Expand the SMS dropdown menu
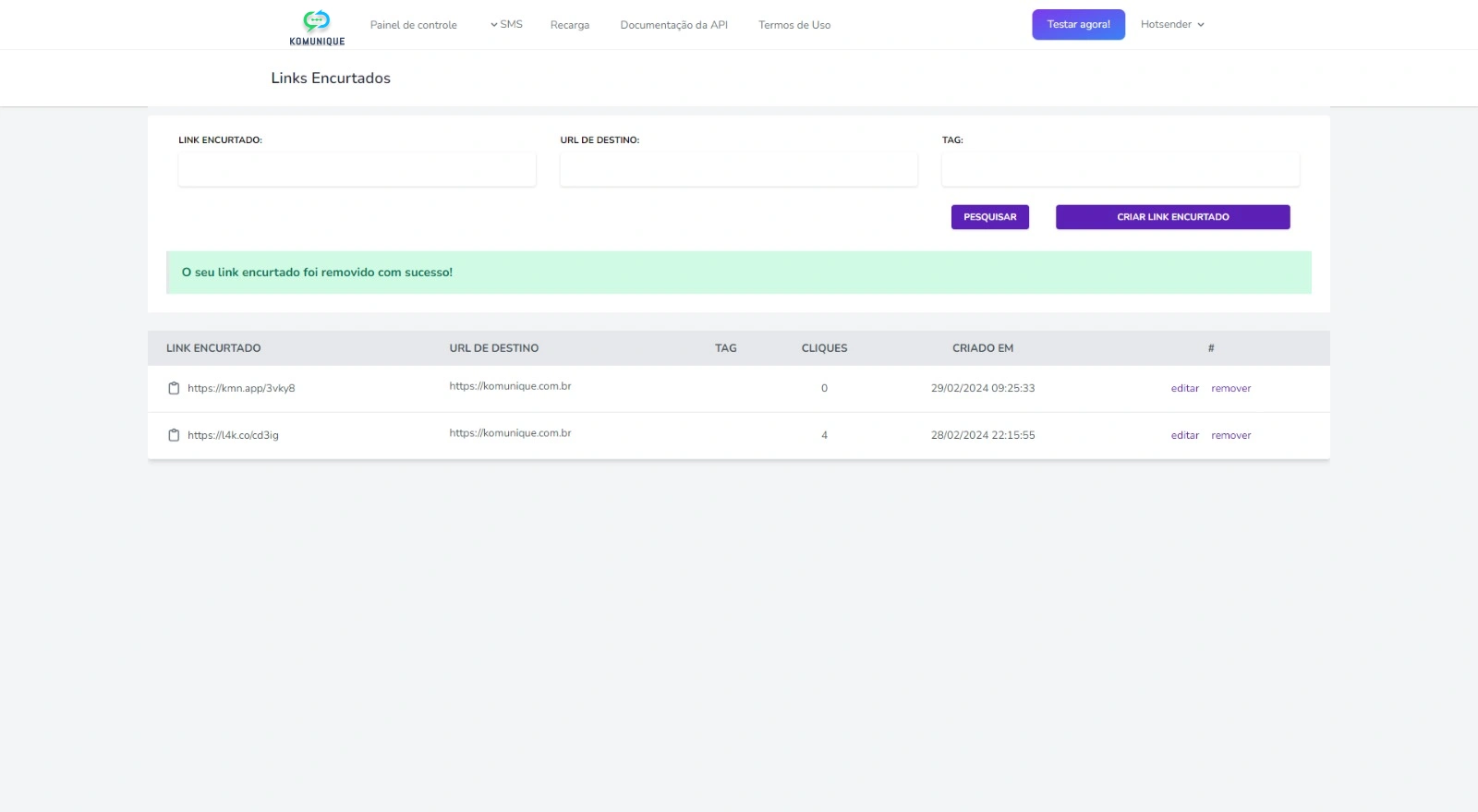Screen dimensions: 1478x812 506,25
